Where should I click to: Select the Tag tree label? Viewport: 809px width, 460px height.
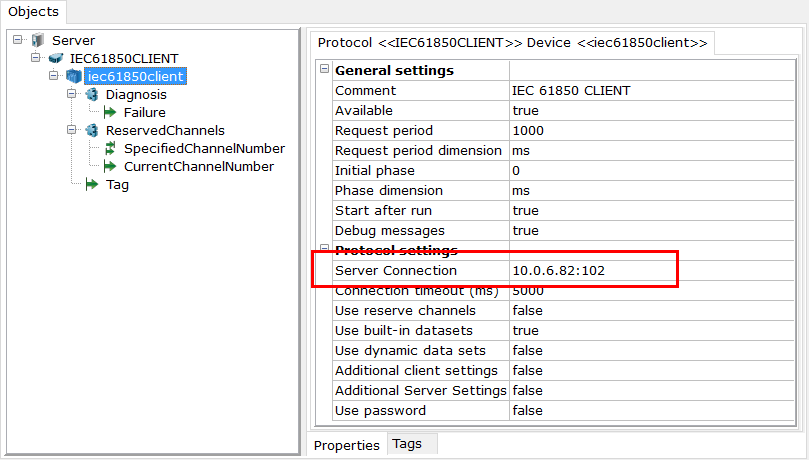pyautogui.click(x=117, y=185)
